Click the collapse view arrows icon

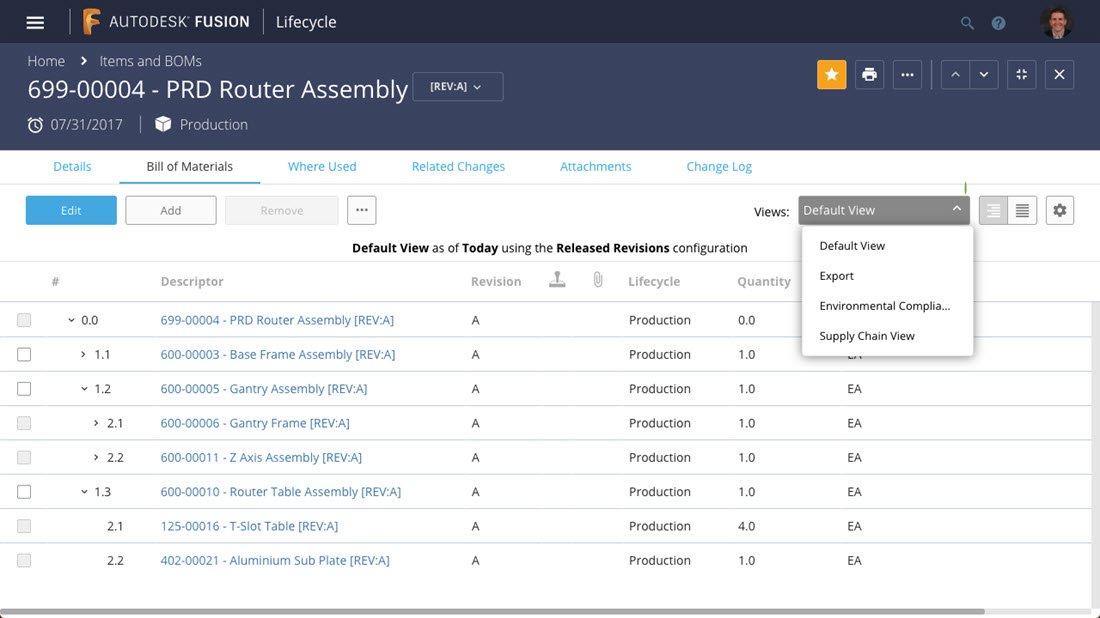(x=1021, y=74)
